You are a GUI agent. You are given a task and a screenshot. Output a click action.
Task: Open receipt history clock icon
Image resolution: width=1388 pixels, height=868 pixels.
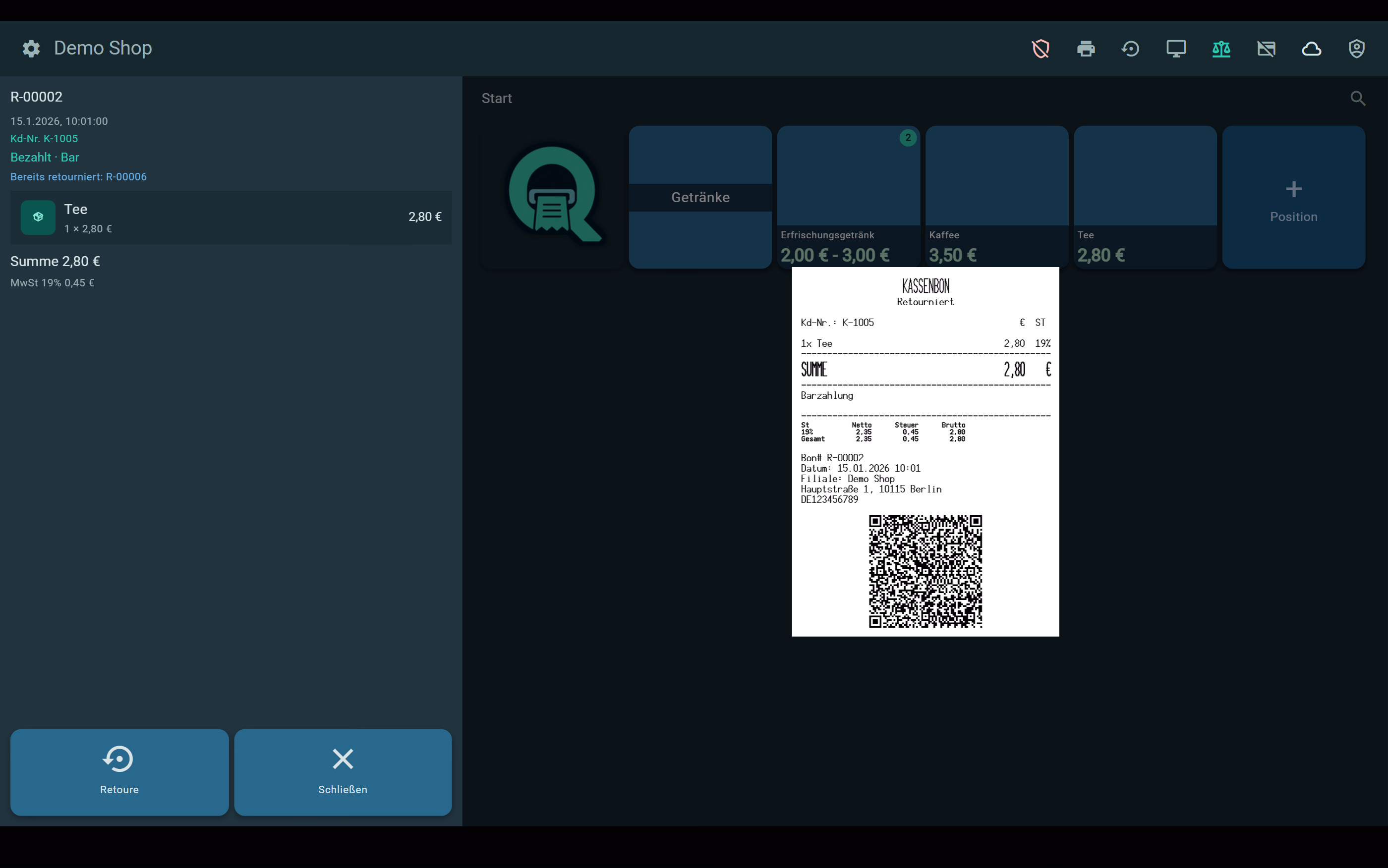(1131, 49)
